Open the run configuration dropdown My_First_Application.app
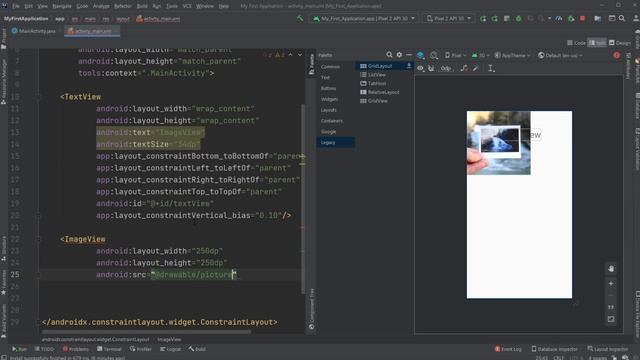The height and width of the screenshot is (360, 640). pos(364,18)
